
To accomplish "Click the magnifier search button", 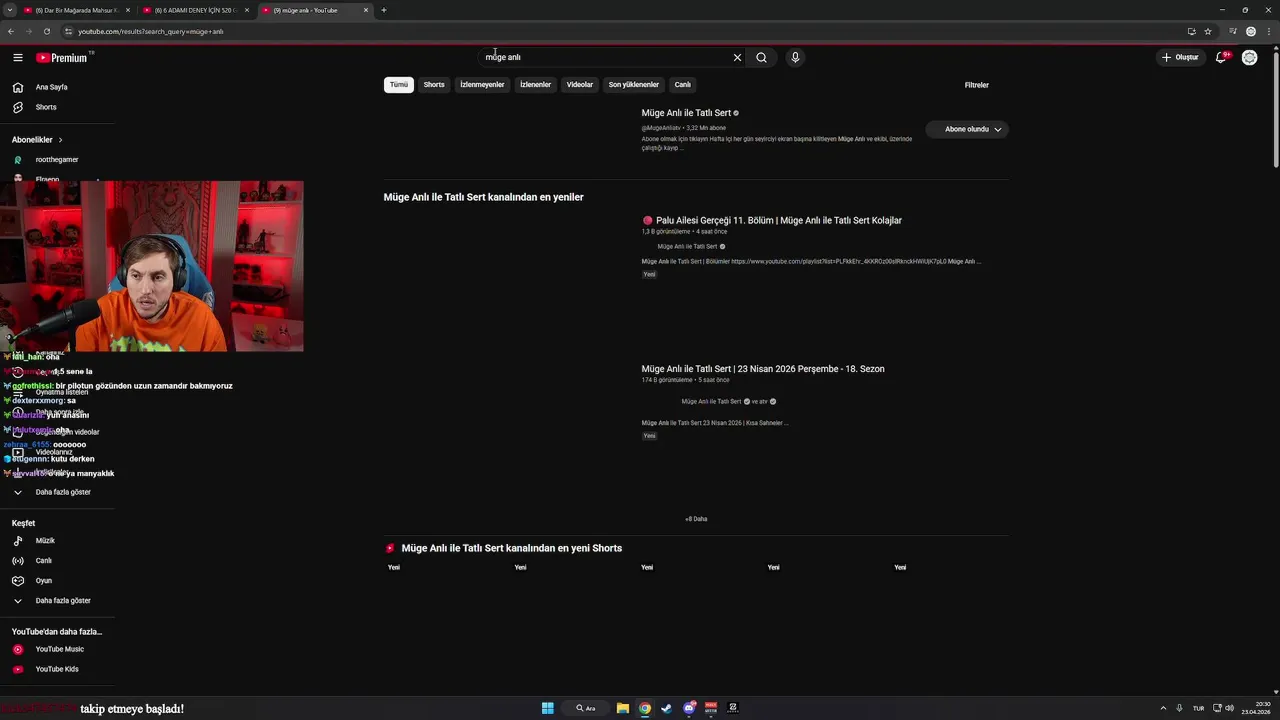I will point(761,58).
